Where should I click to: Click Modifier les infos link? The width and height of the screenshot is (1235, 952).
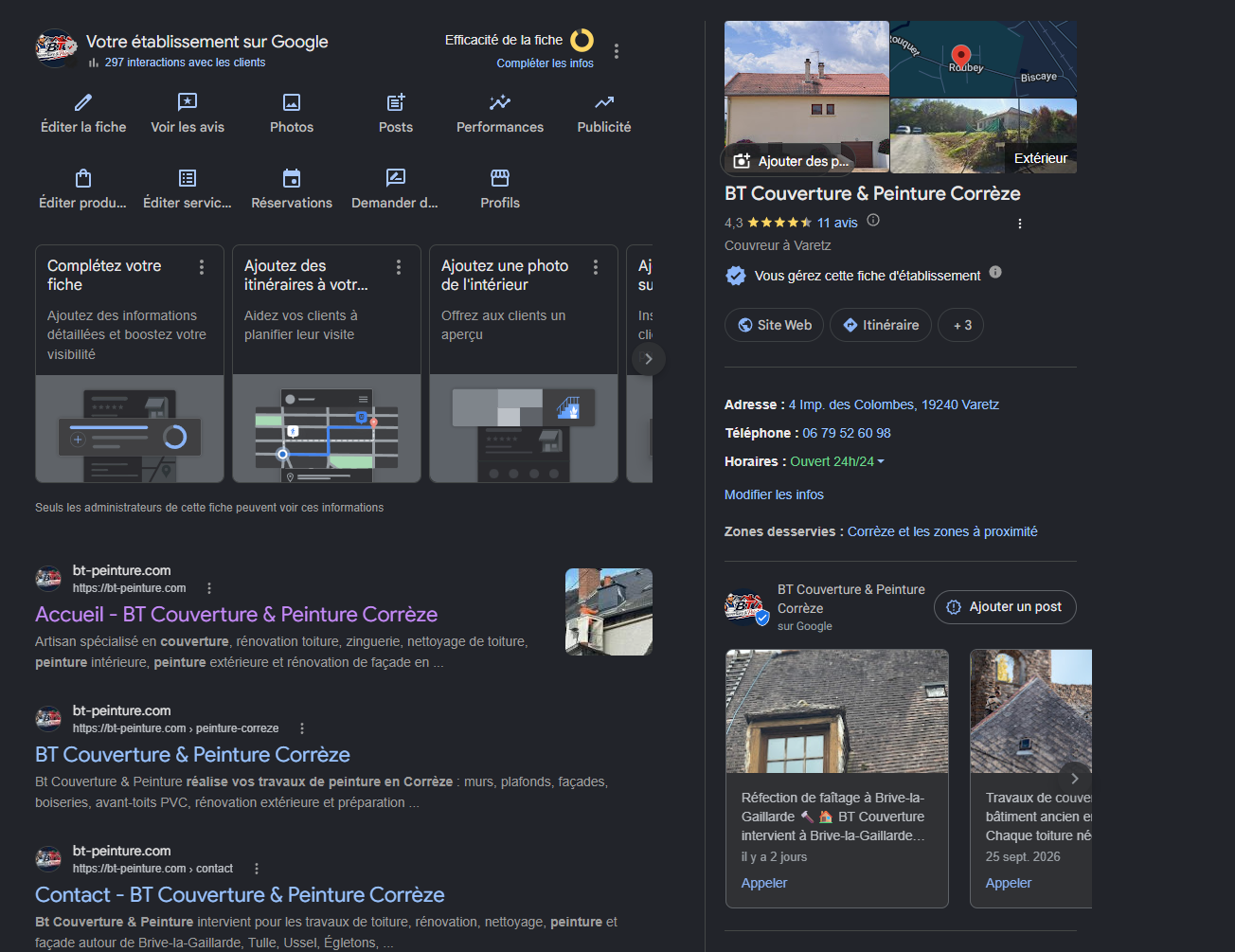[774, 494]
